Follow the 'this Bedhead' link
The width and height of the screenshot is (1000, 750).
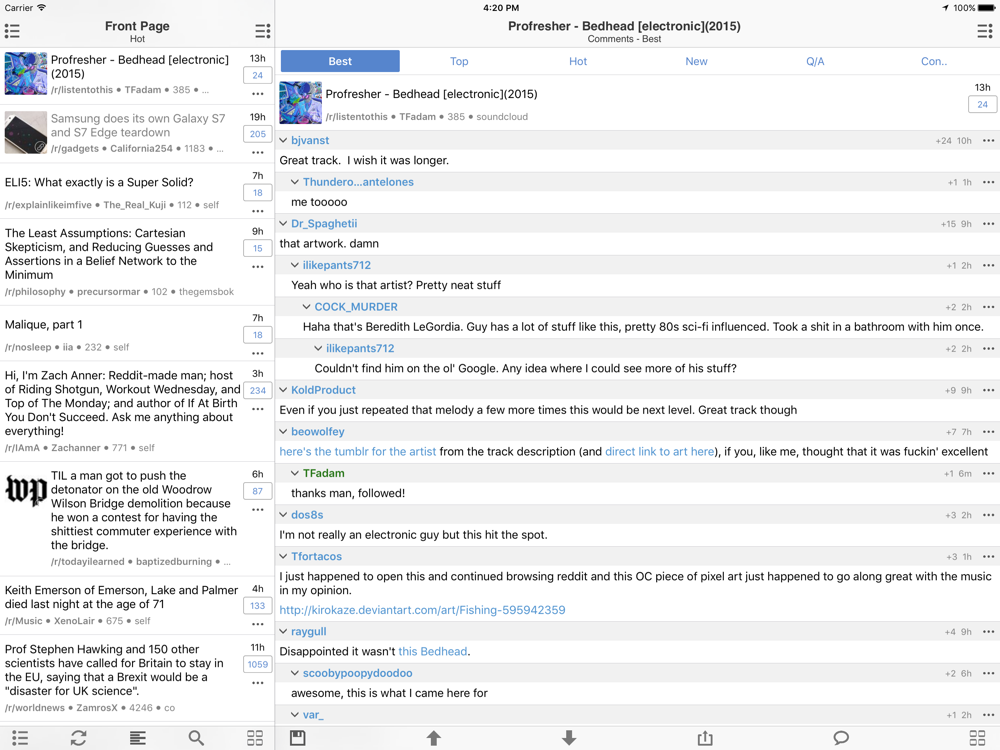[433, 652]
